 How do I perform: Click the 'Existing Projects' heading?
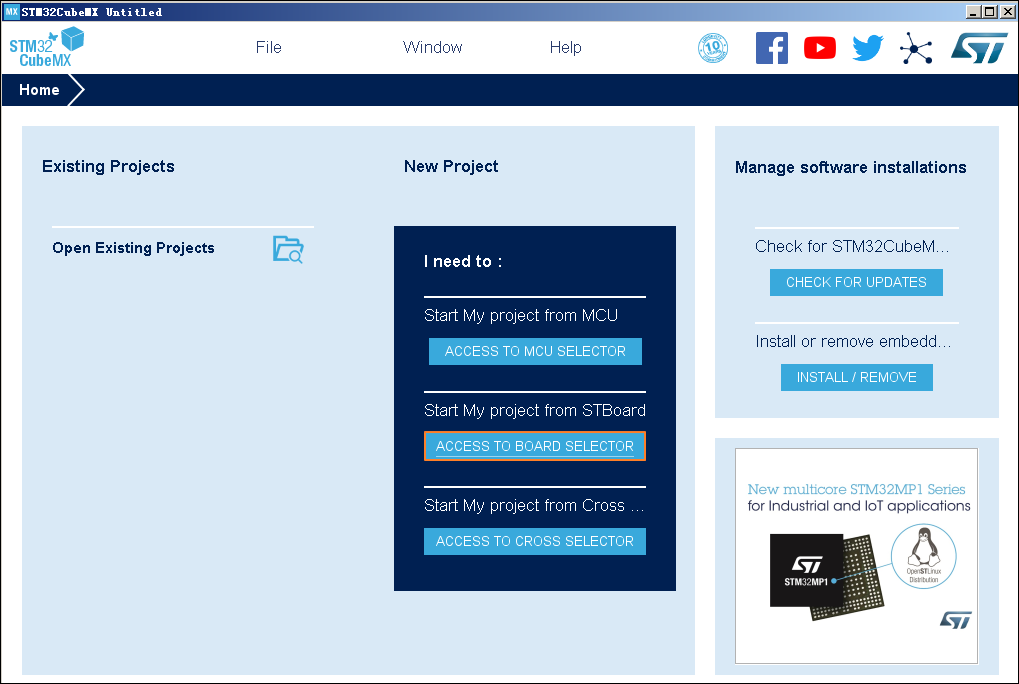coord(108,167)
